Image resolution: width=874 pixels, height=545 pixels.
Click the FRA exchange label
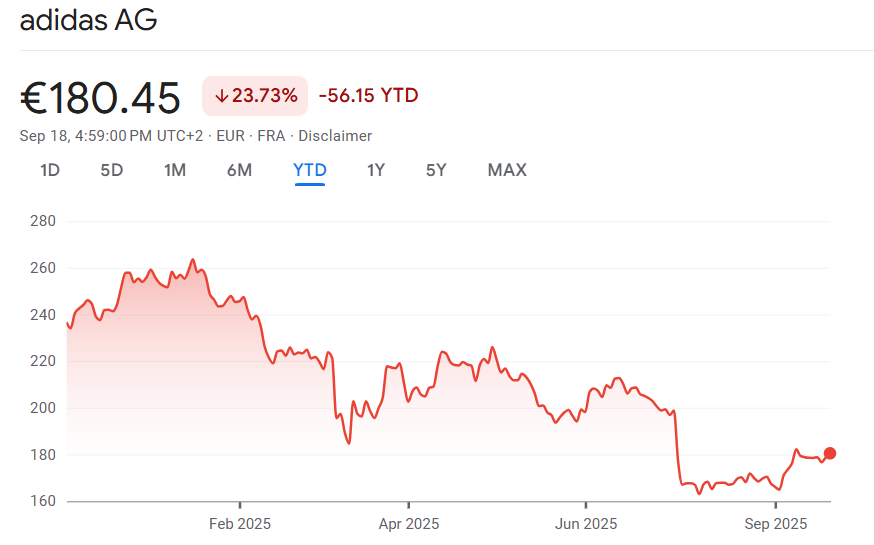[x=271, y=136]
